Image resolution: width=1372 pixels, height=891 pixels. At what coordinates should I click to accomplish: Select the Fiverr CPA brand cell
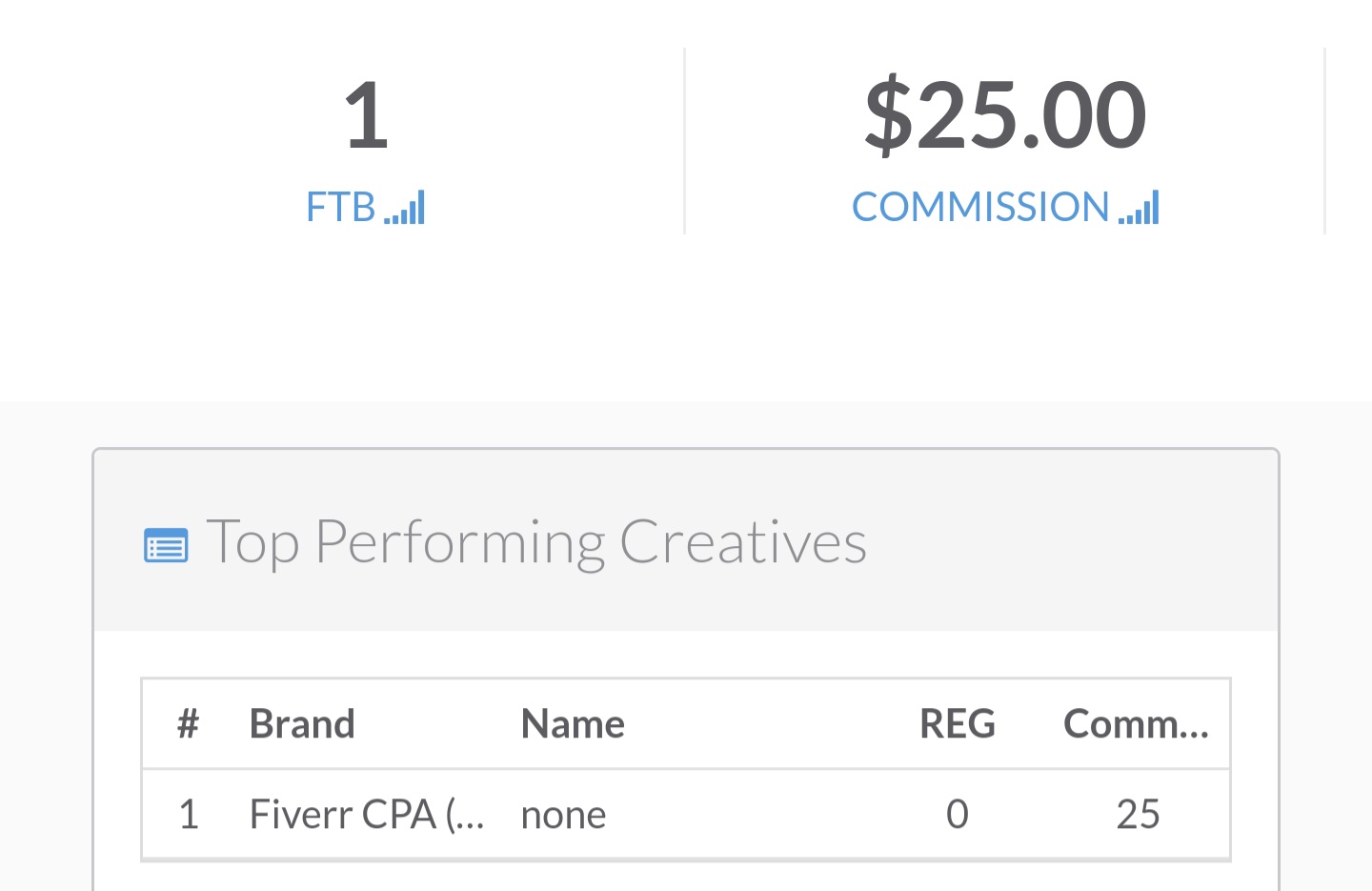pos(367,815)
